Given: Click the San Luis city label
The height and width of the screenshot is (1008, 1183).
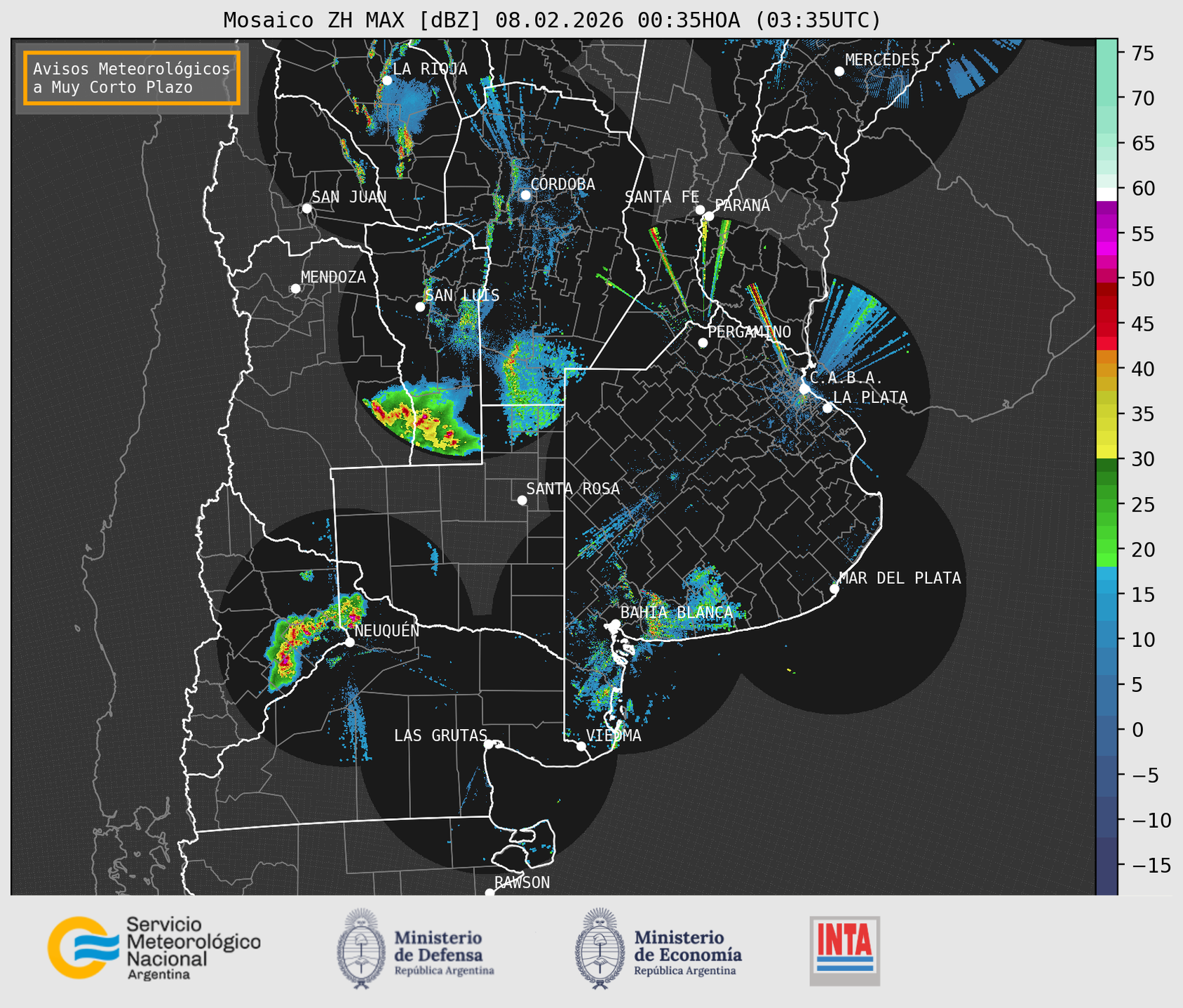Looking at the screenshot, I should 462,295.
